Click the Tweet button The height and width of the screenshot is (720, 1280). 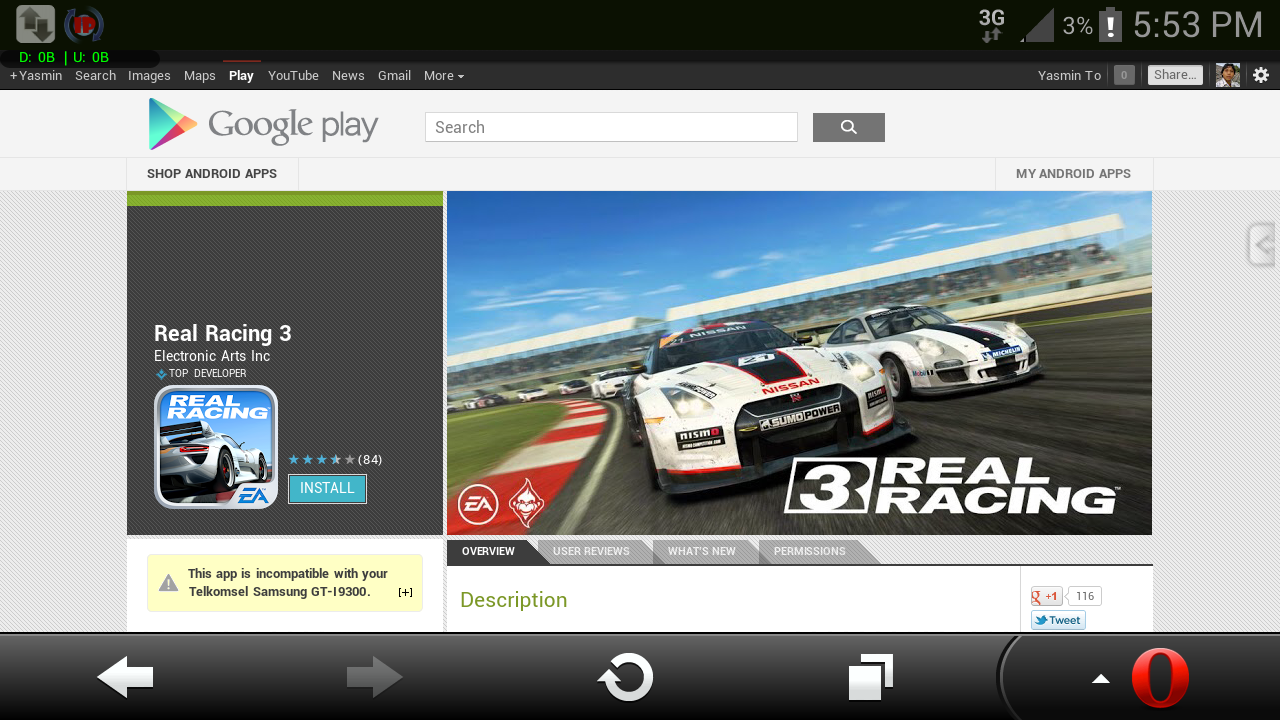point(1058,620)
